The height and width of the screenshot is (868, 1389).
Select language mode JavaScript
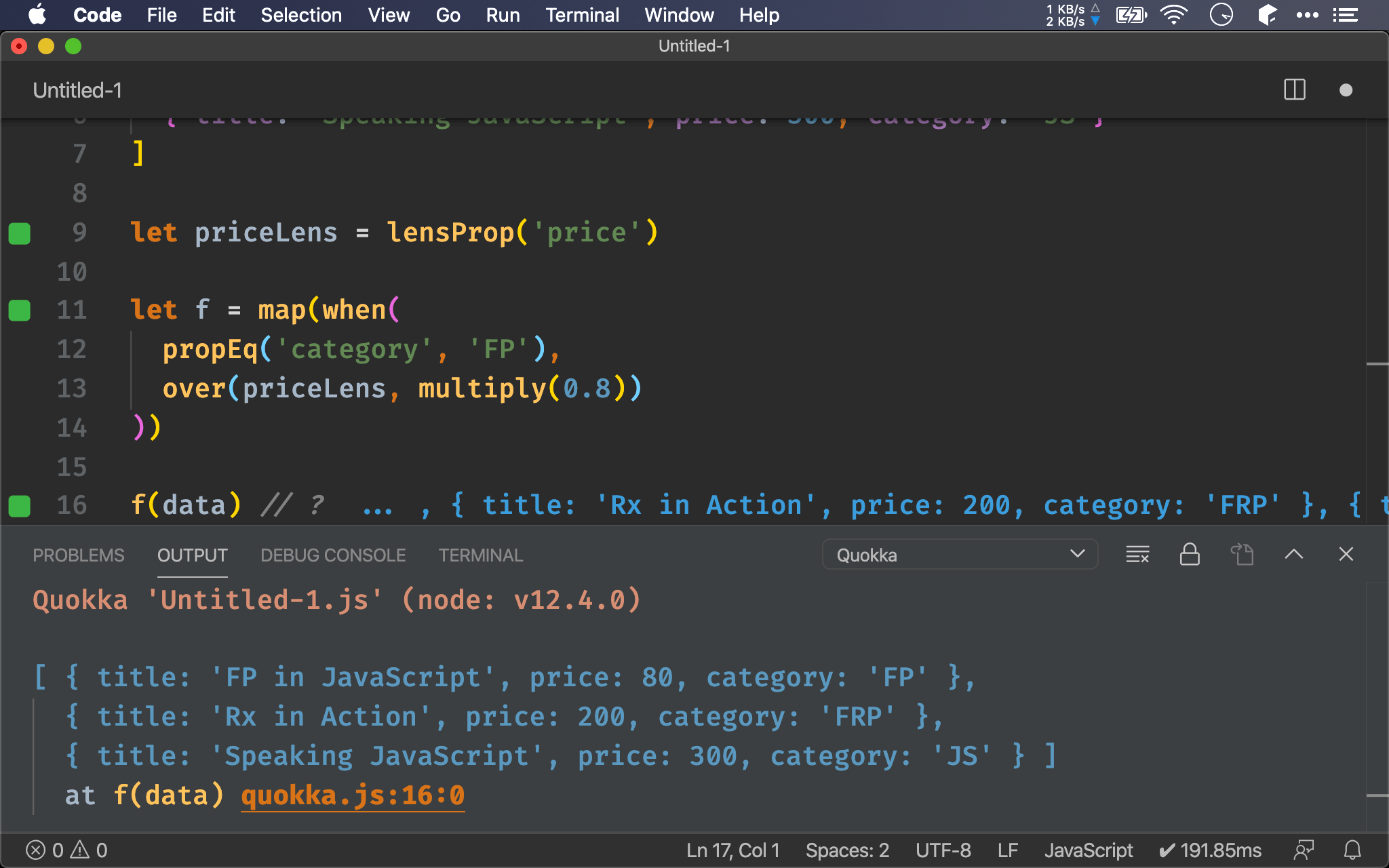click(1089, 850)
